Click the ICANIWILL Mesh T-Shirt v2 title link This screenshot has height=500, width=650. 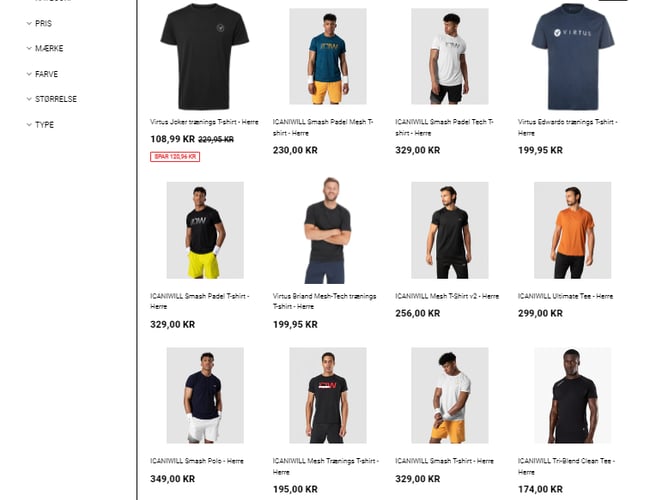coord(447,296)
